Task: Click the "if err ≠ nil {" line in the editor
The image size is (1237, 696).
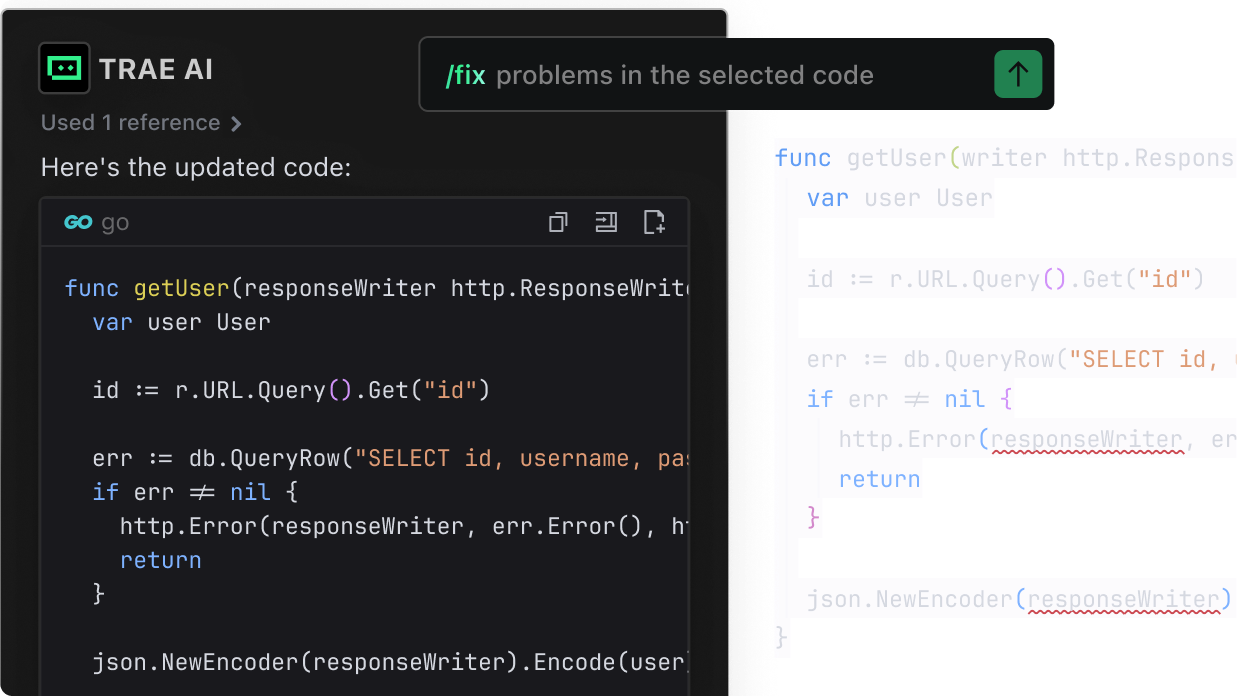Action: (x=911, y=399)
